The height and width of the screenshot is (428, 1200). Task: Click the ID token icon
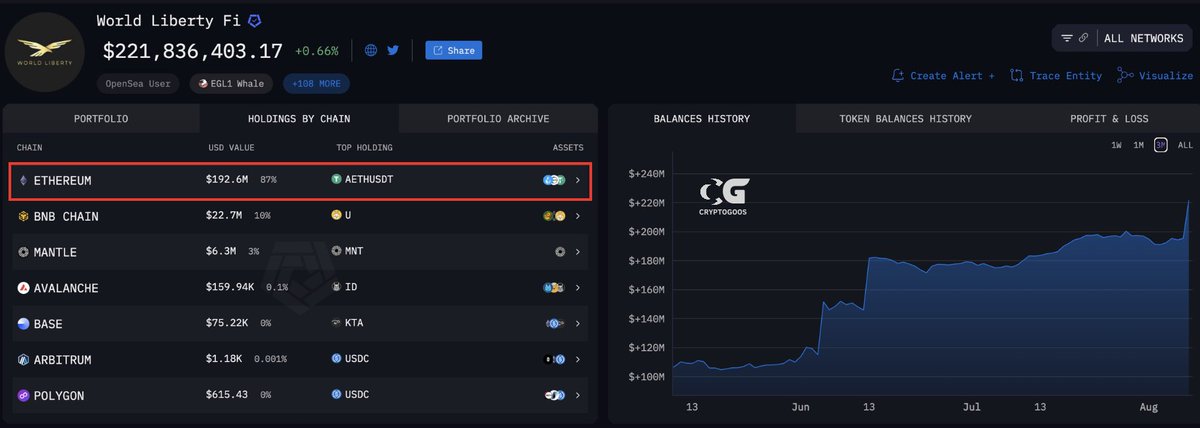pos(337,288)
